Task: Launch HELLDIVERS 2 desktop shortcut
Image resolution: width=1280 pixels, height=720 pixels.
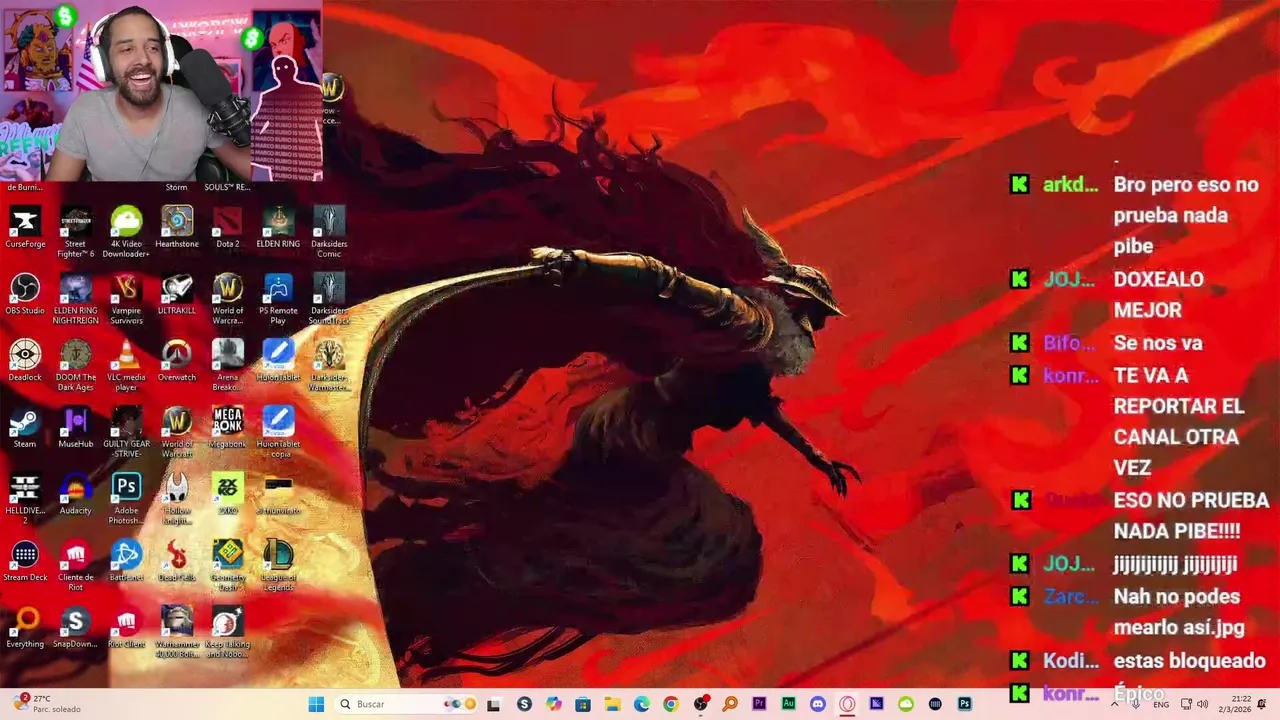Action: pyautogui.click(x=25, y=500)
